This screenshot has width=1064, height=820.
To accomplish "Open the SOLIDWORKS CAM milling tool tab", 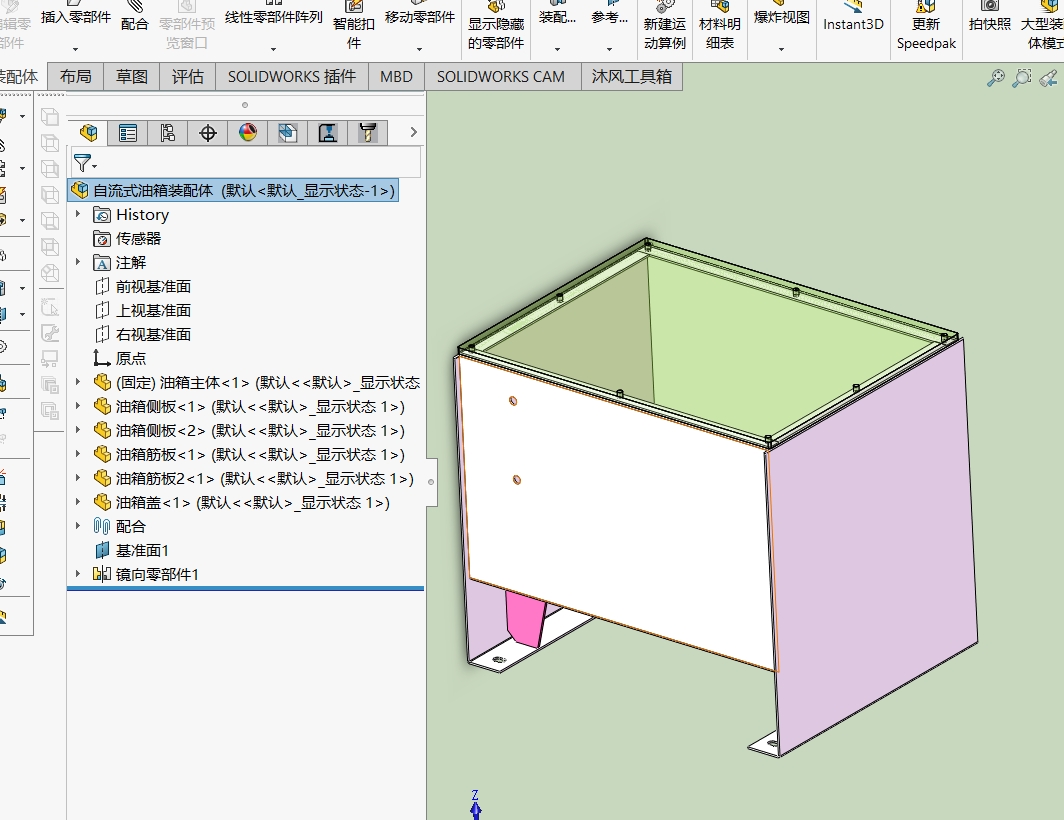I will click(x=368, y=133).
